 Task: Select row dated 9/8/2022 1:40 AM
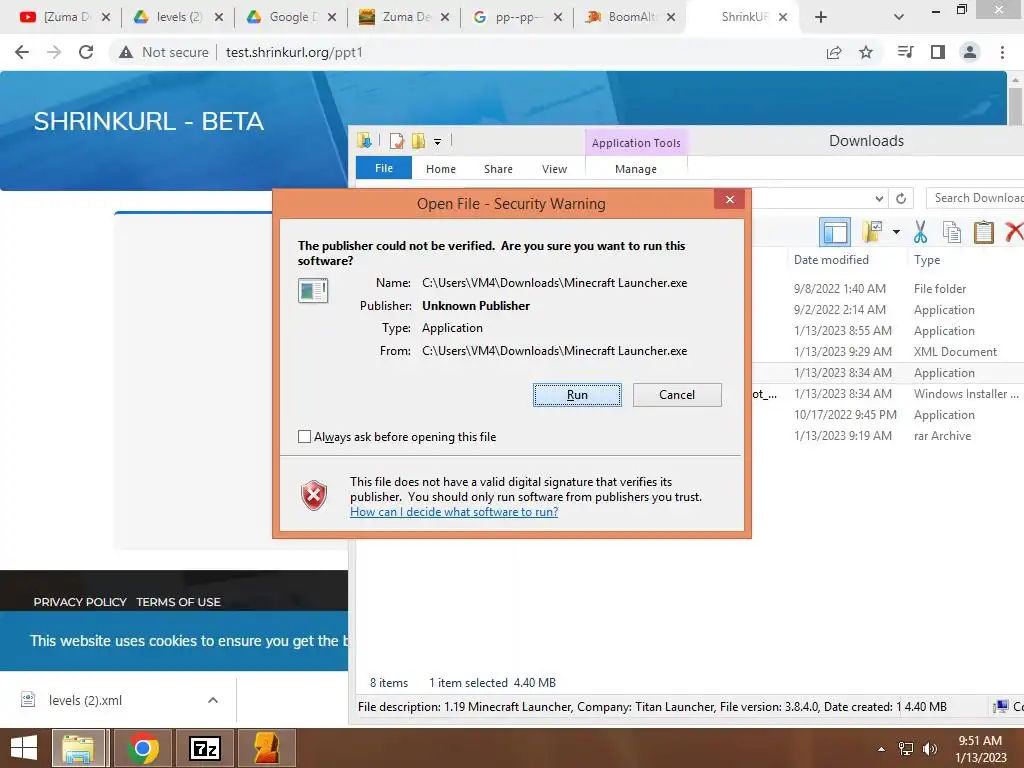coord(888,288)
